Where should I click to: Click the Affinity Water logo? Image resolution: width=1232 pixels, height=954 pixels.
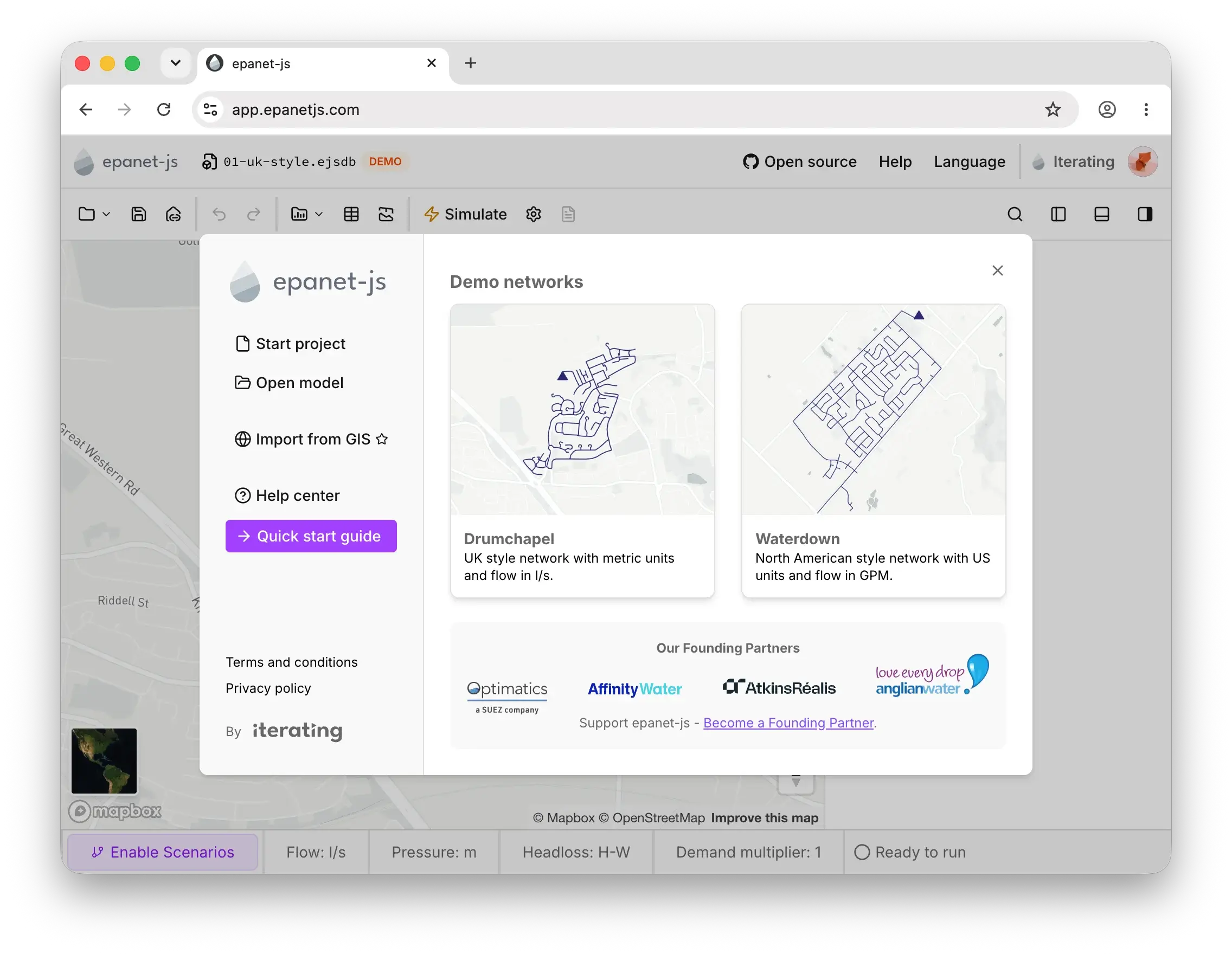pos(634,689)
